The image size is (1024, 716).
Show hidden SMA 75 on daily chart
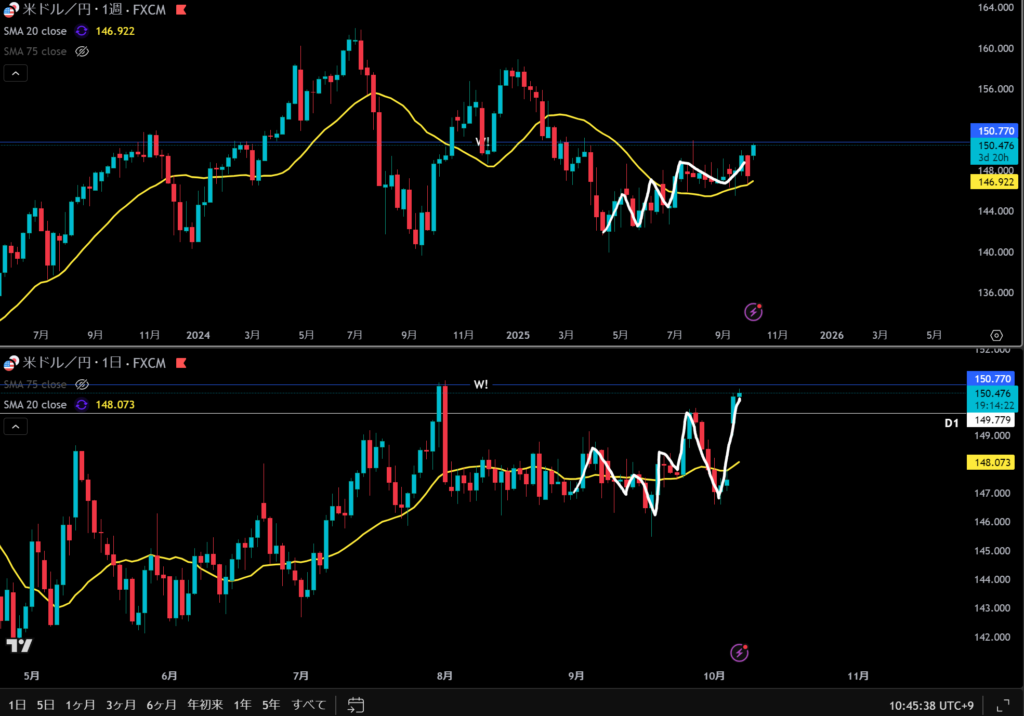tap(83, 384)
